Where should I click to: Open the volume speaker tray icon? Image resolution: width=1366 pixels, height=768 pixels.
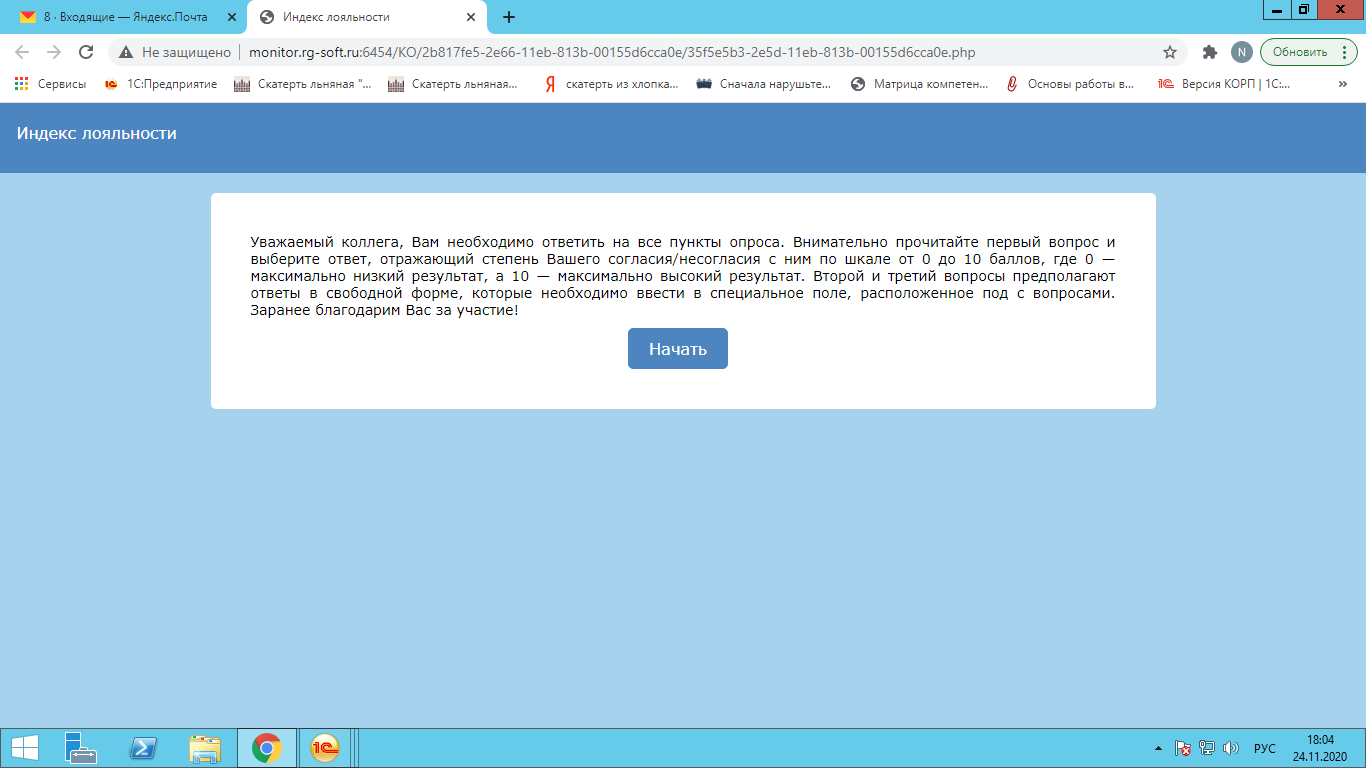1231,748
